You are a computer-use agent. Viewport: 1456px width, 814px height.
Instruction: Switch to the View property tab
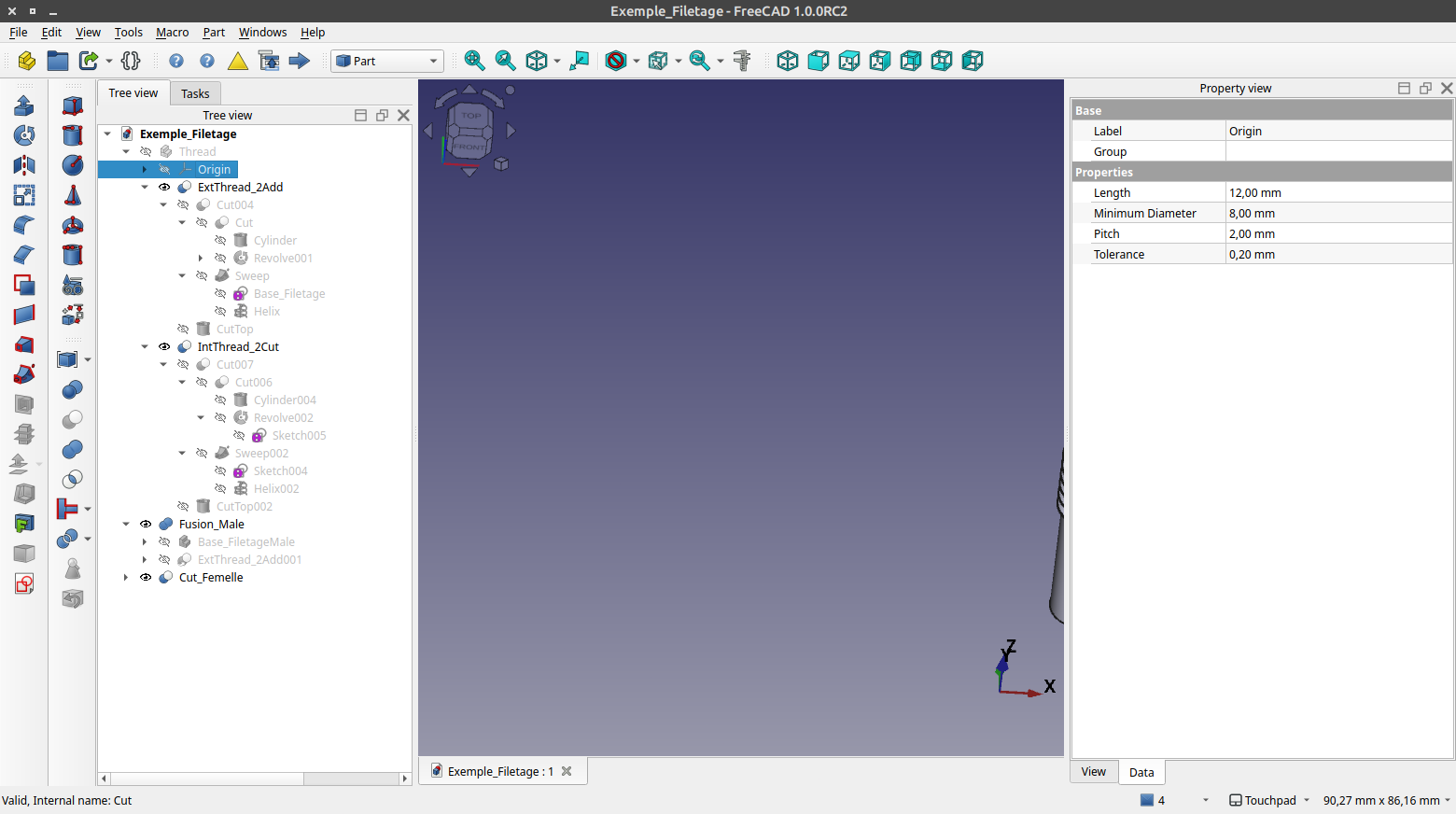pyautogui.click(x=1093, y=772)
